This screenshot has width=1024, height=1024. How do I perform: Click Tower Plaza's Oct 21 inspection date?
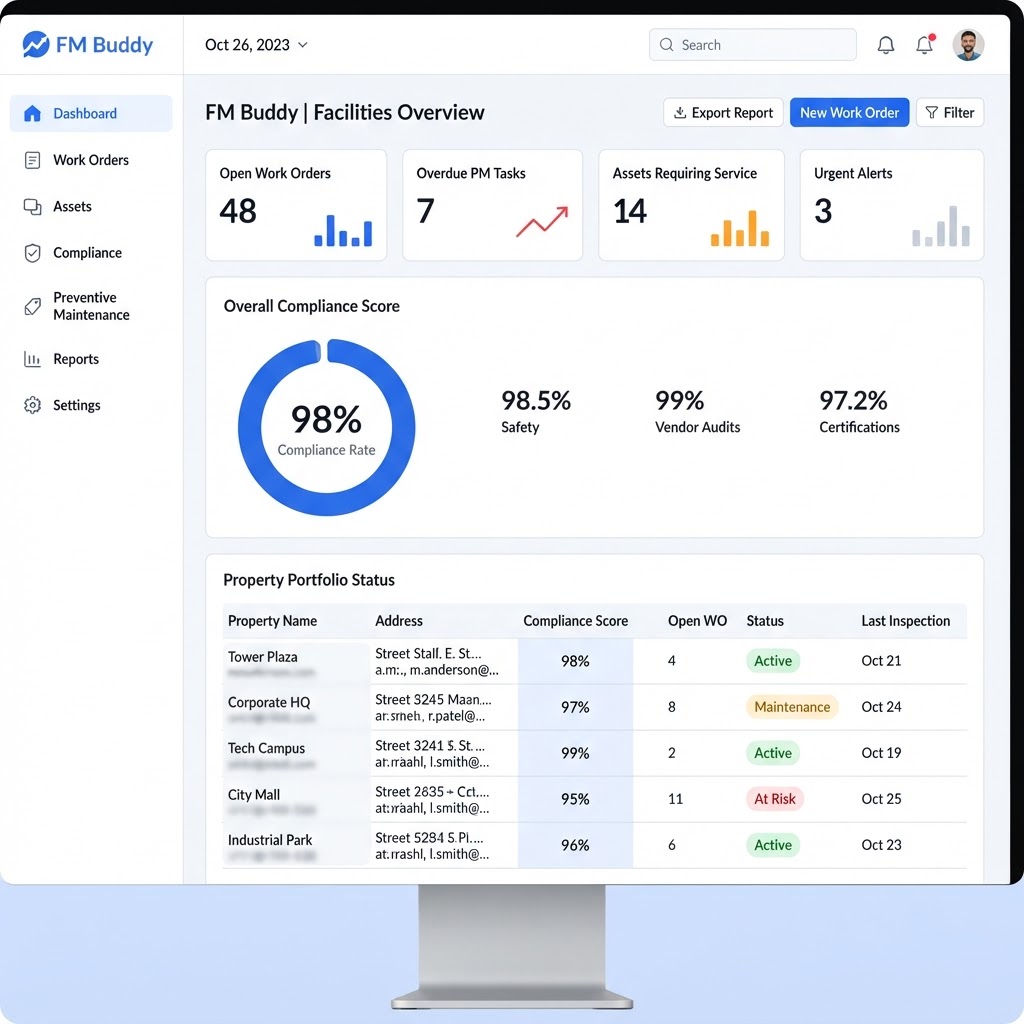(881, 661)
